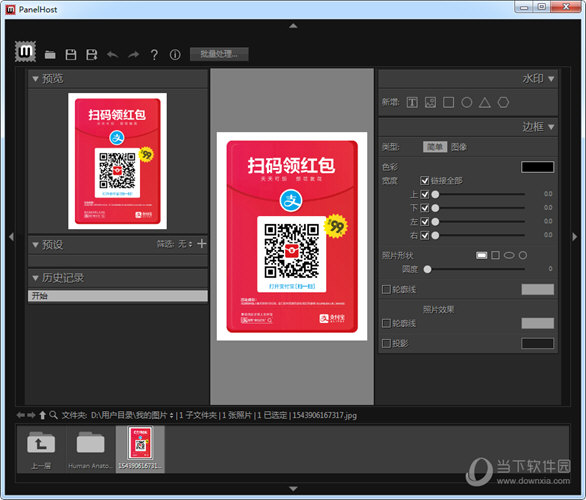Enable the 轮廓线 checkbox under 照片效果
This screenshot has height=500, width=586.
tap(386, 323)
